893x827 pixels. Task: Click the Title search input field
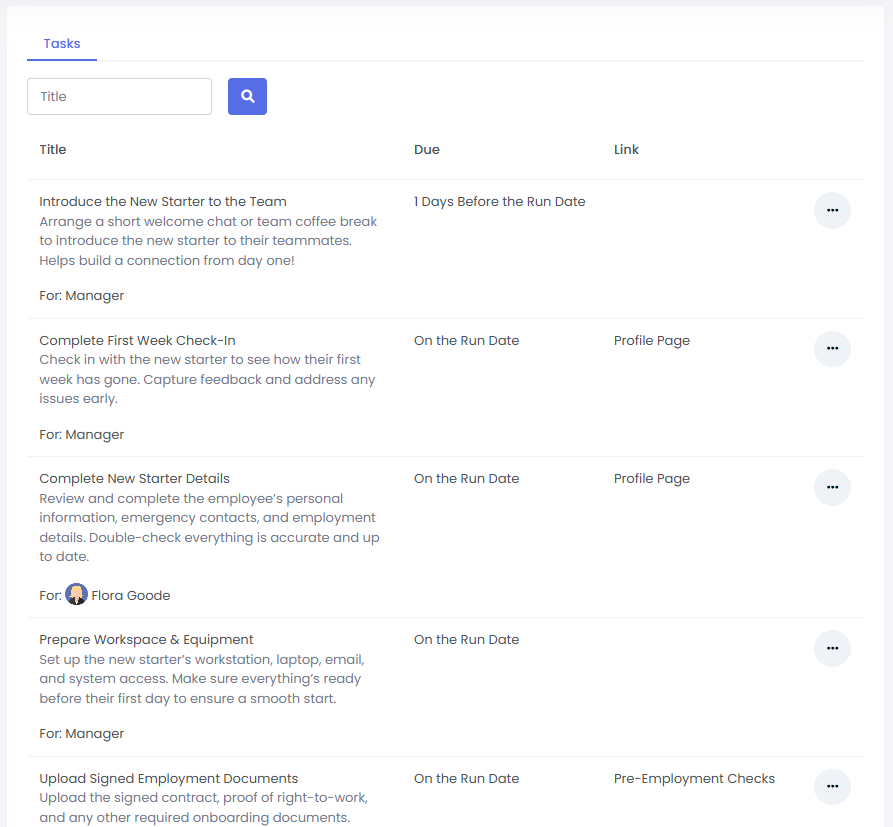tap(119, 96)
